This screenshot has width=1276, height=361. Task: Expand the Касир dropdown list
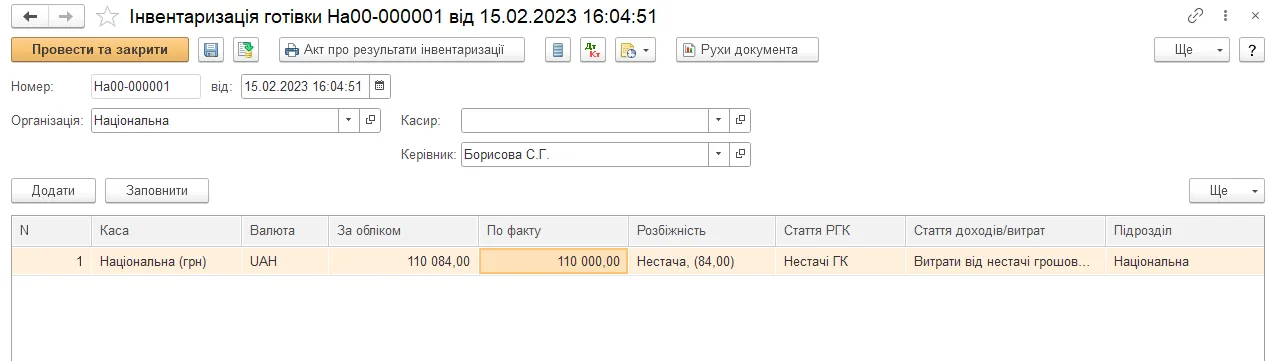coord(719,121)
